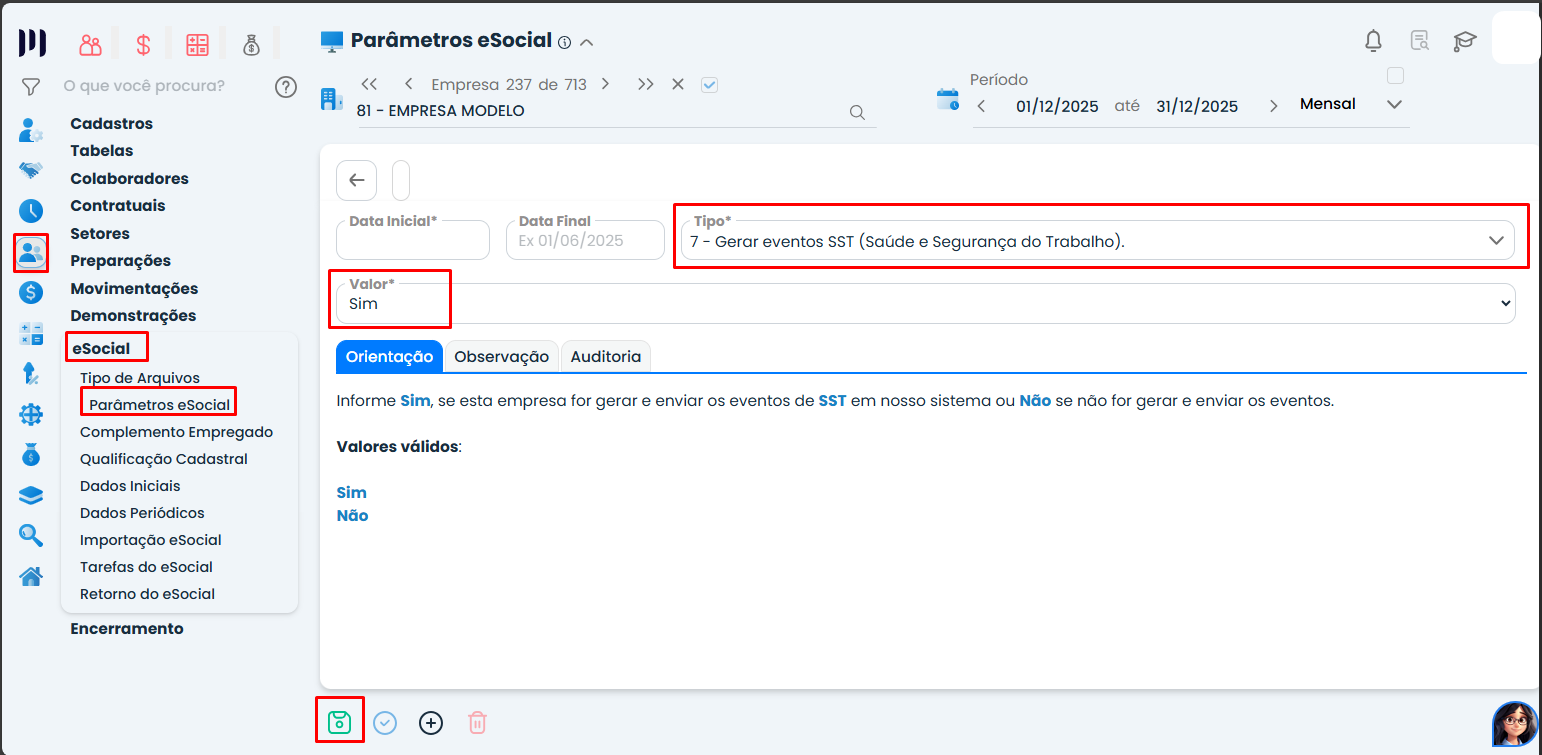
Task: Click the app logo in the top-left corner
Action: [x=32, y=43]
